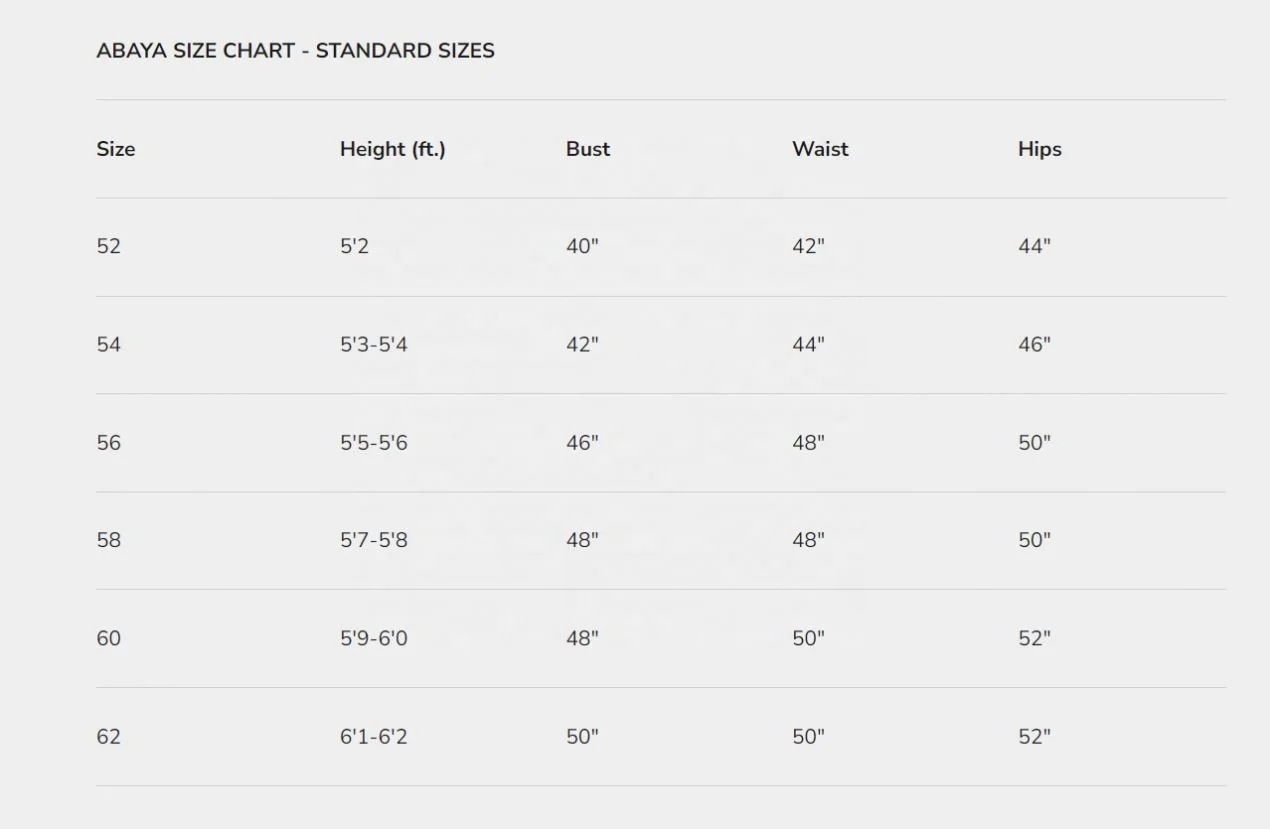Click the Size column header
Screen dimensions: 1270x829
tap(116, 149)
